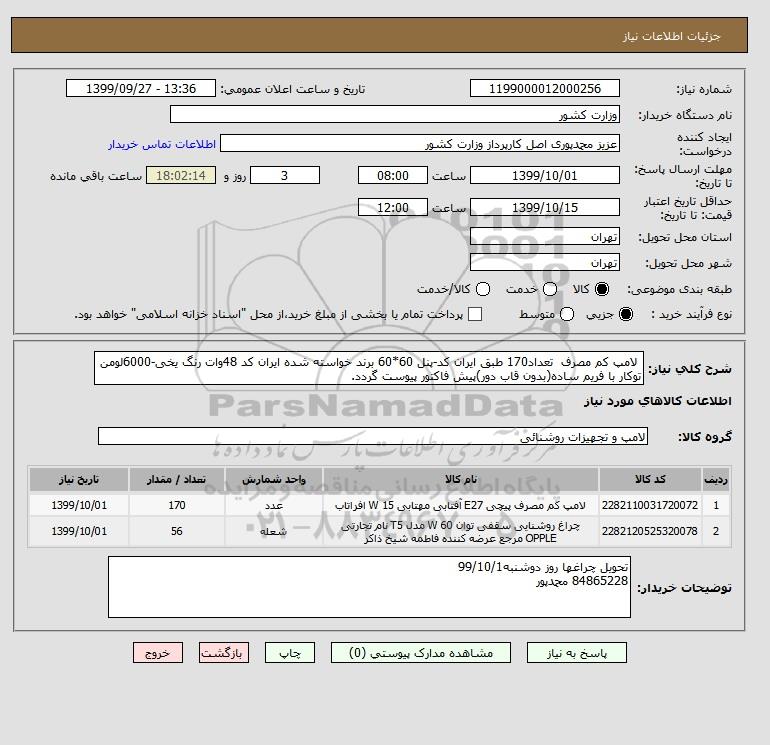Click the validity time 12:00 field
The width and height of the screenshot is (770, 745).
tap(393, 207)
